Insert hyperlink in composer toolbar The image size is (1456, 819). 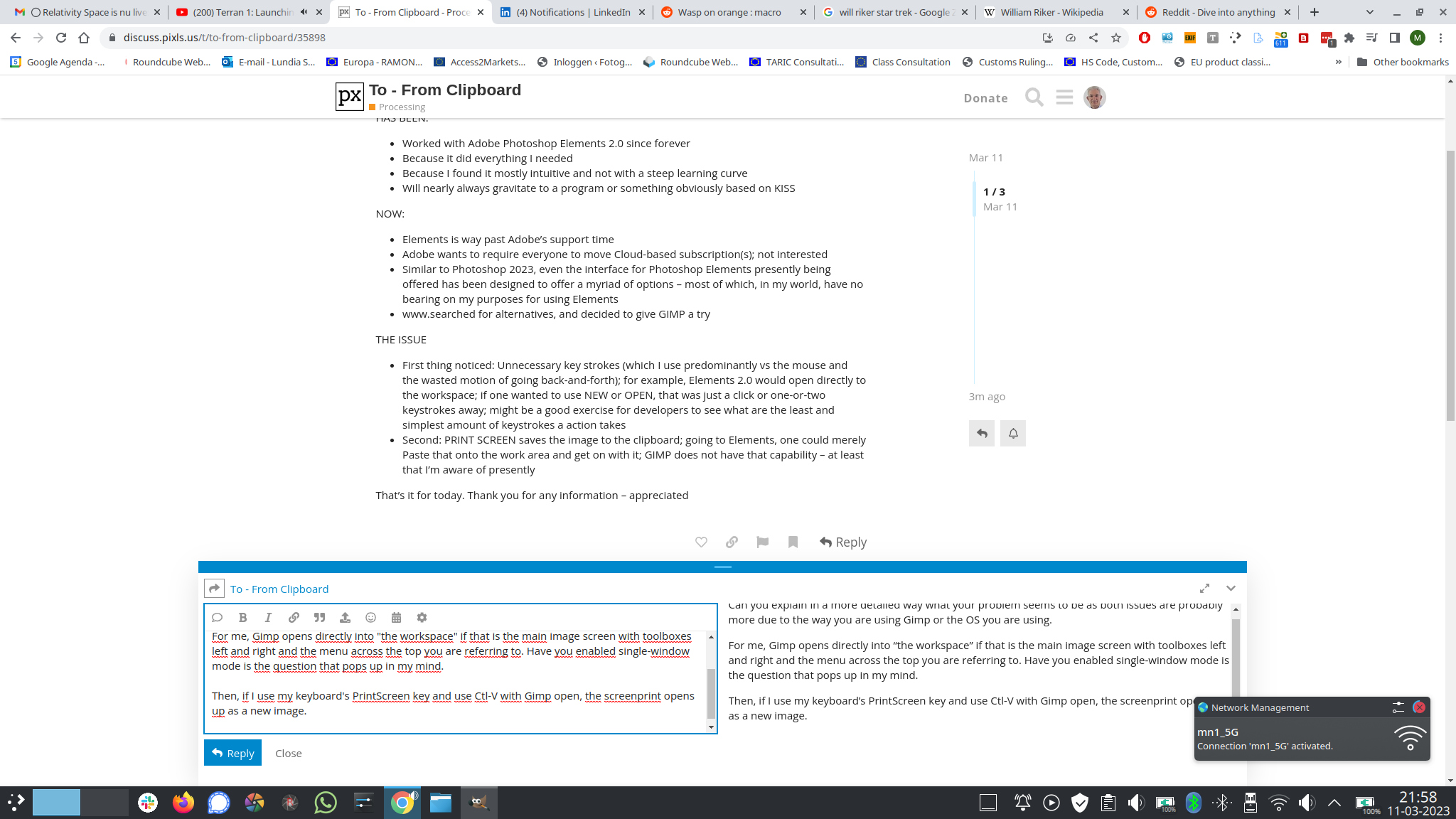tap(294, 617)
